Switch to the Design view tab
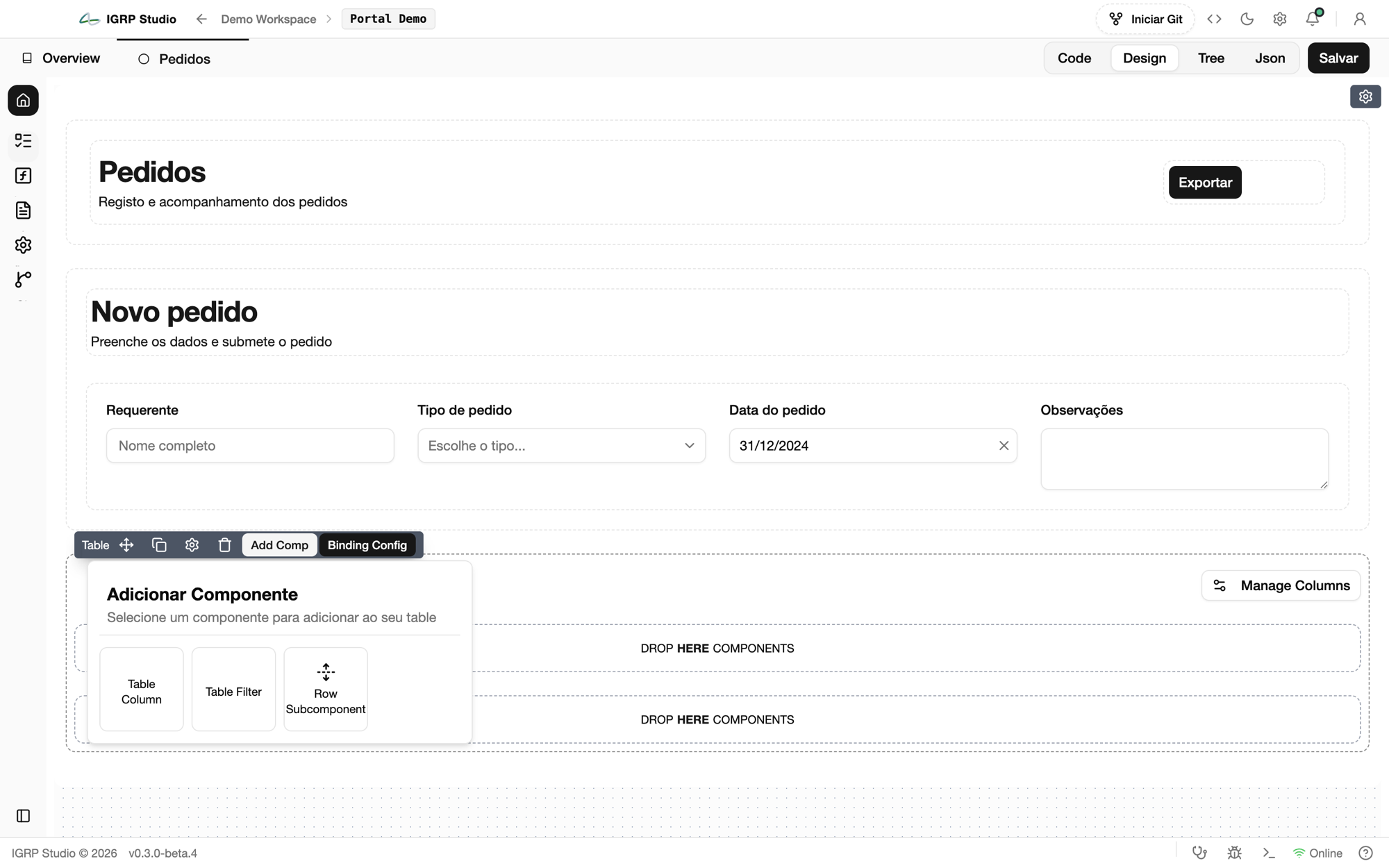The image size is (1389, 868). pos(1145,58)
